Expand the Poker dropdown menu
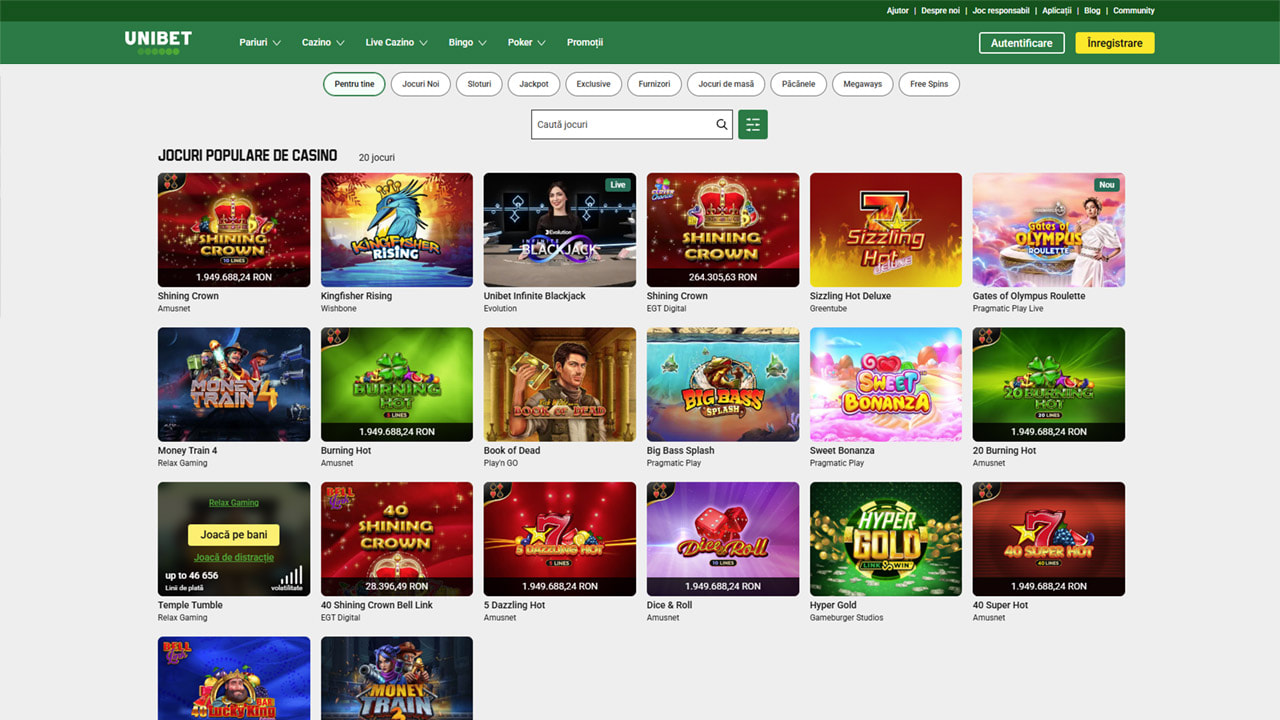Viewport: 1280px width, 720px height. pos(527,43)
